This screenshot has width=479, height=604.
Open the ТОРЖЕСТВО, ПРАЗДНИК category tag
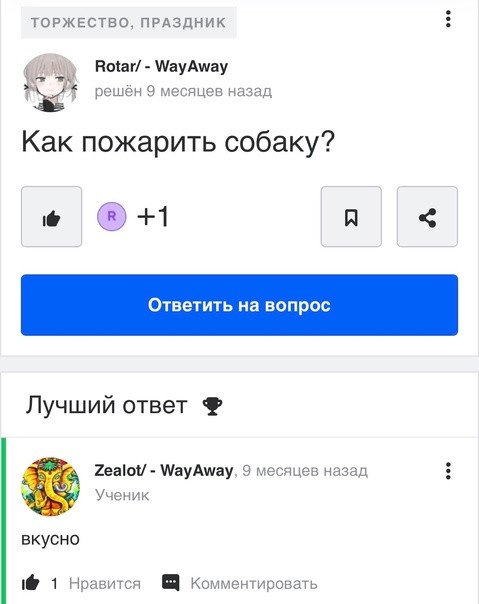coord(129,22)
